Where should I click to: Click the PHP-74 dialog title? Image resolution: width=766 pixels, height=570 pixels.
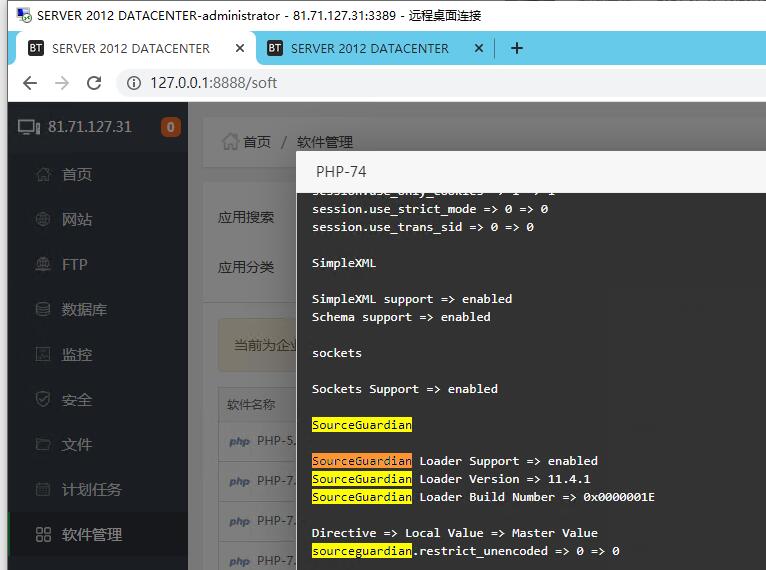[x=341, y=172]
